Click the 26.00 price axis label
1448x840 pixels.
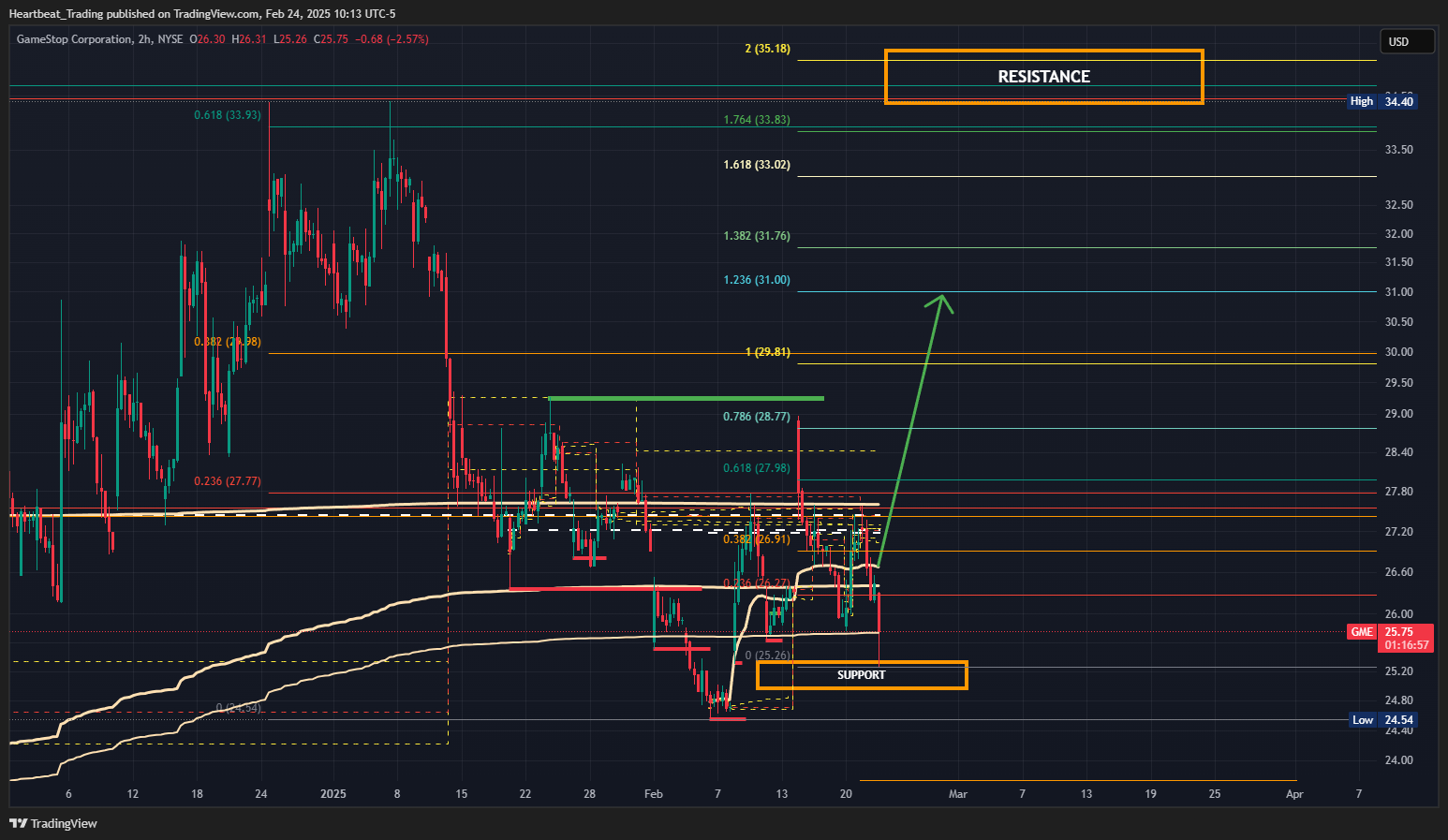point(1398,614)
